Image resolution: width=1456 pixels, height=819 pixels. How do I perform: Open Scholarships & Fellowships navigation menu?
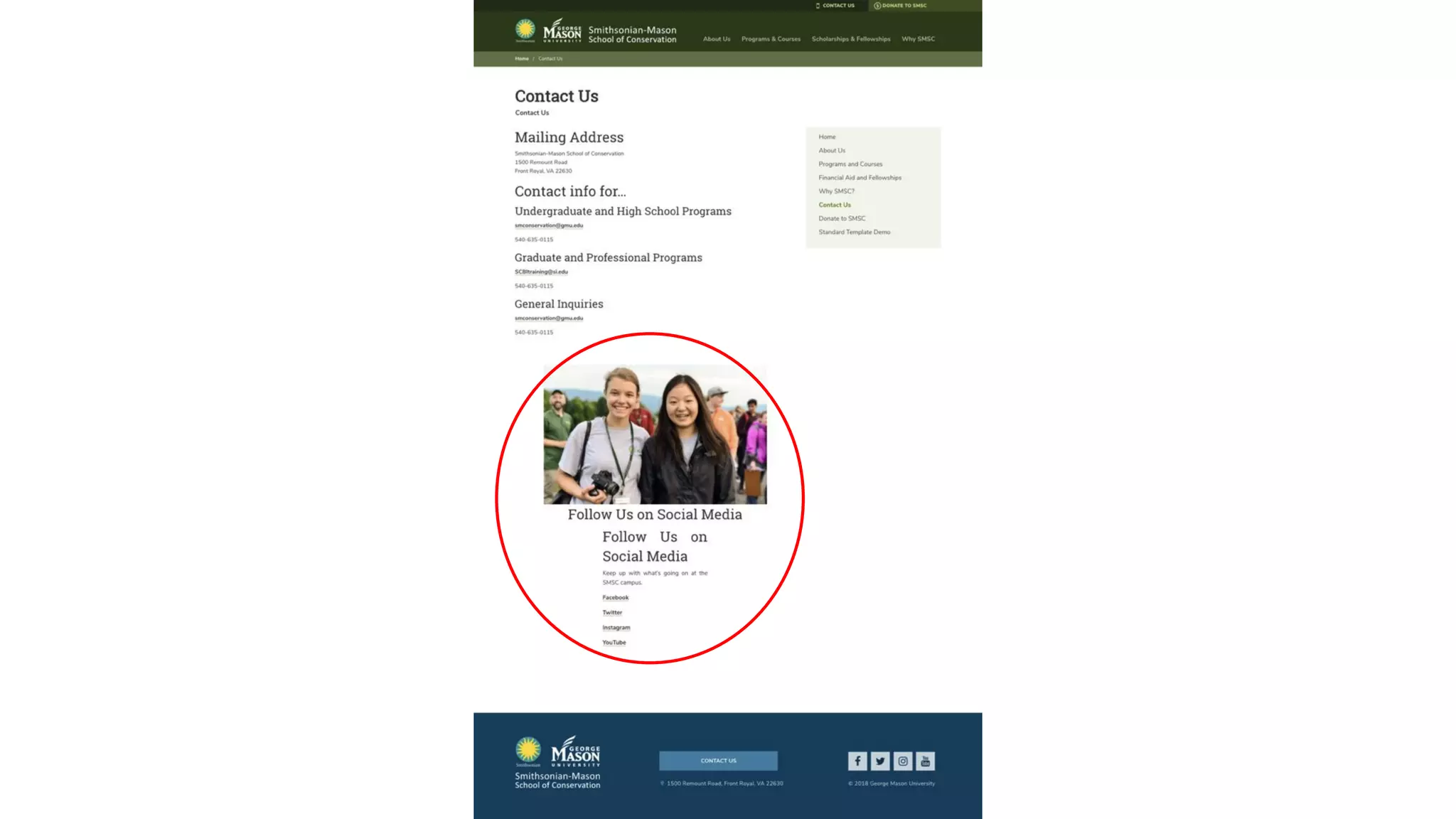point(851,39)
